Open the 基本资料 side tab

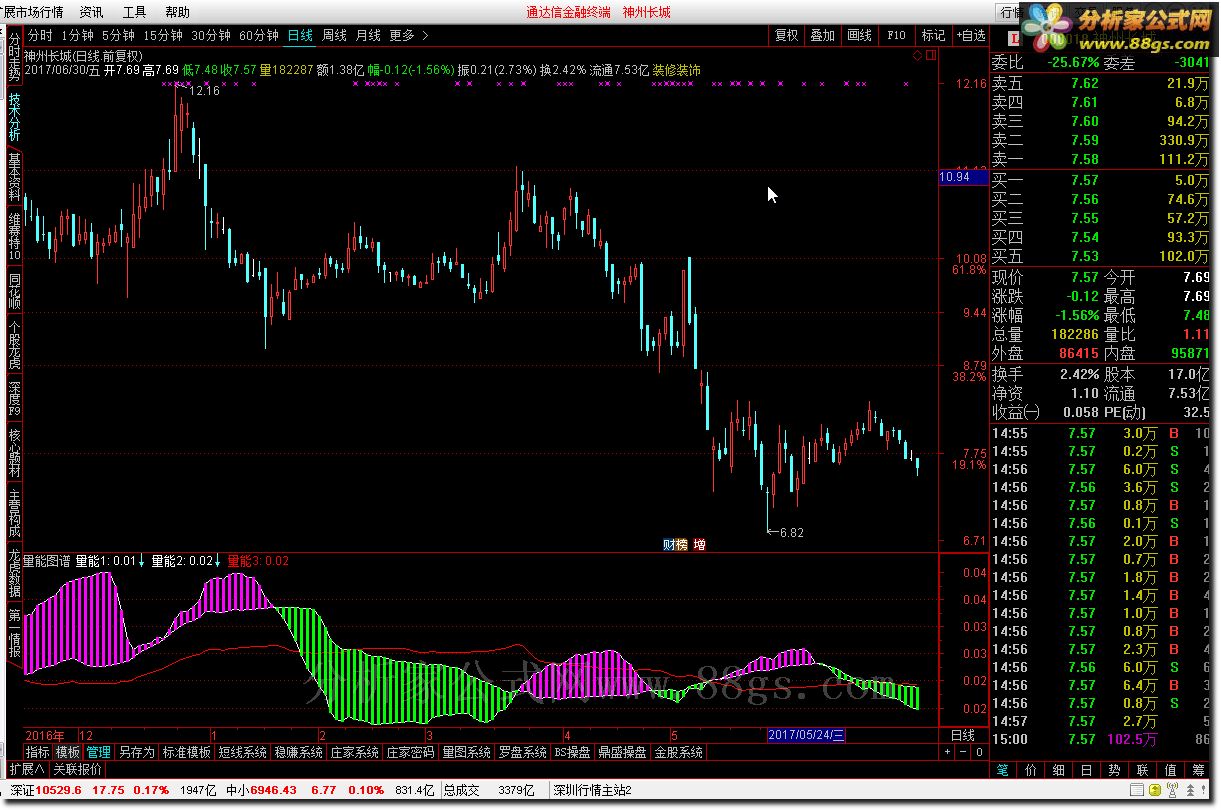pyautogui.click(x=14, y=177)
